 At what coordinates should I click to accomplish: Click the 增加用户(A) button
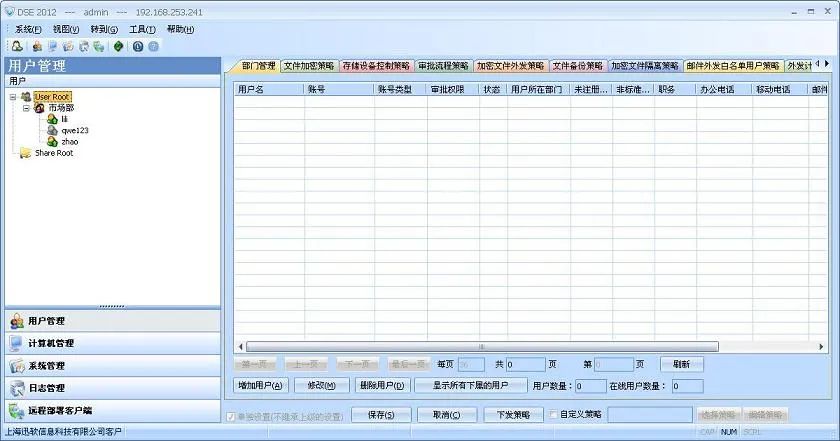click(x=260, y=385)
